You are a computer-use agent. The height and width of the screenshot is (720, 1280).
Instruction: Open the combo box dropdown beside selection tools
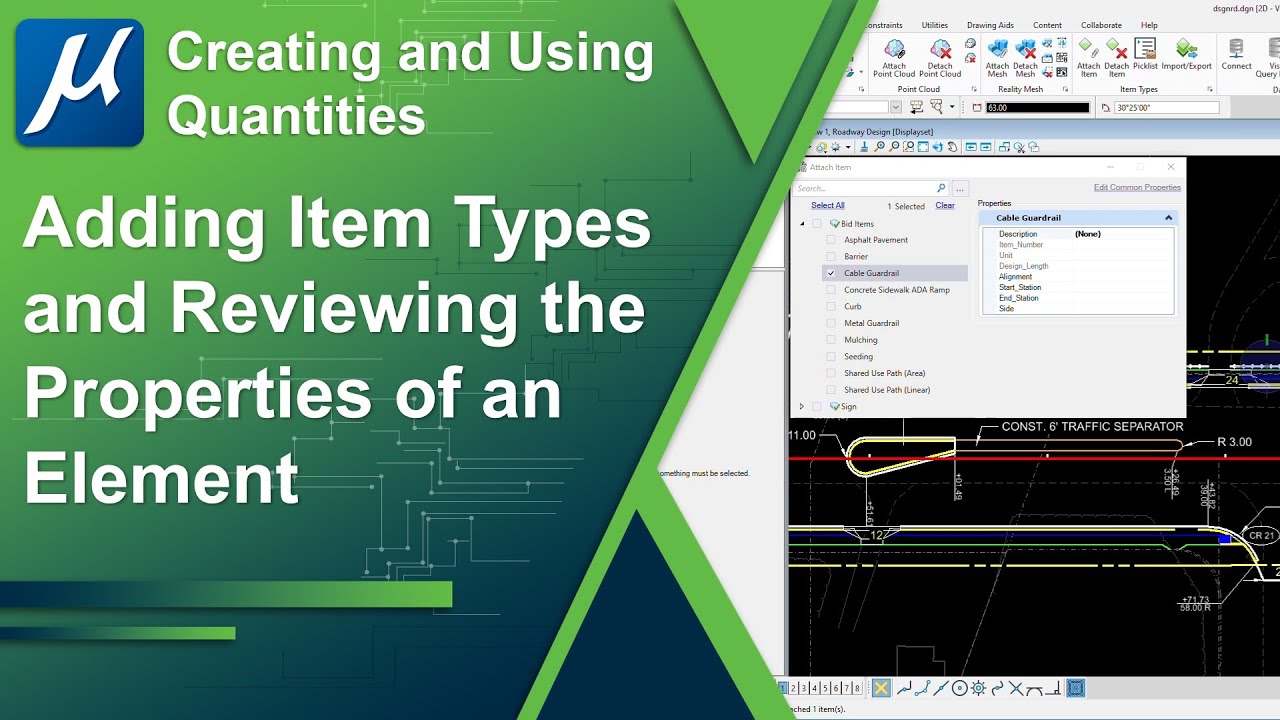(896, 107)
